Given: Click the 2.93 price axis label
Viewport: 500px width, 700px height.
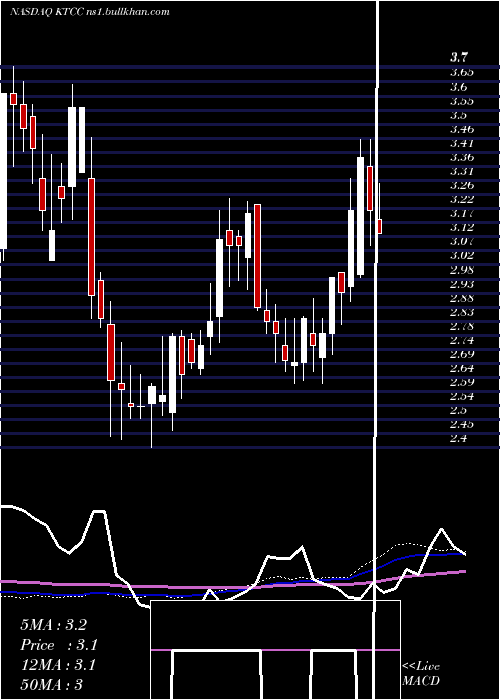Looking at the screenshot, I should (x=462, y=284).
